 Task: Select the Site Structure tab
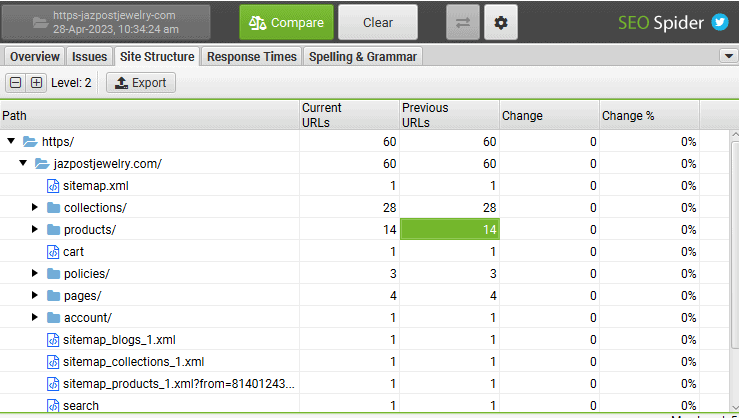[x=157, y=57]
